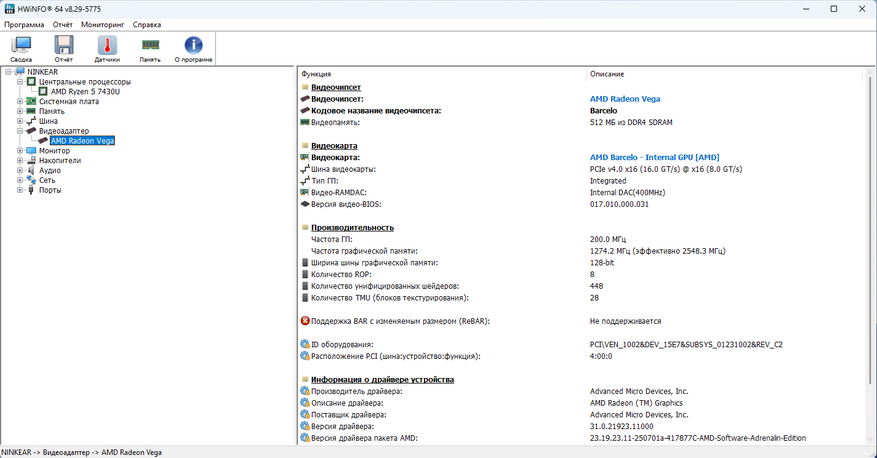
Task: Expand the Системная плата tree node
Action: (20, 101)
